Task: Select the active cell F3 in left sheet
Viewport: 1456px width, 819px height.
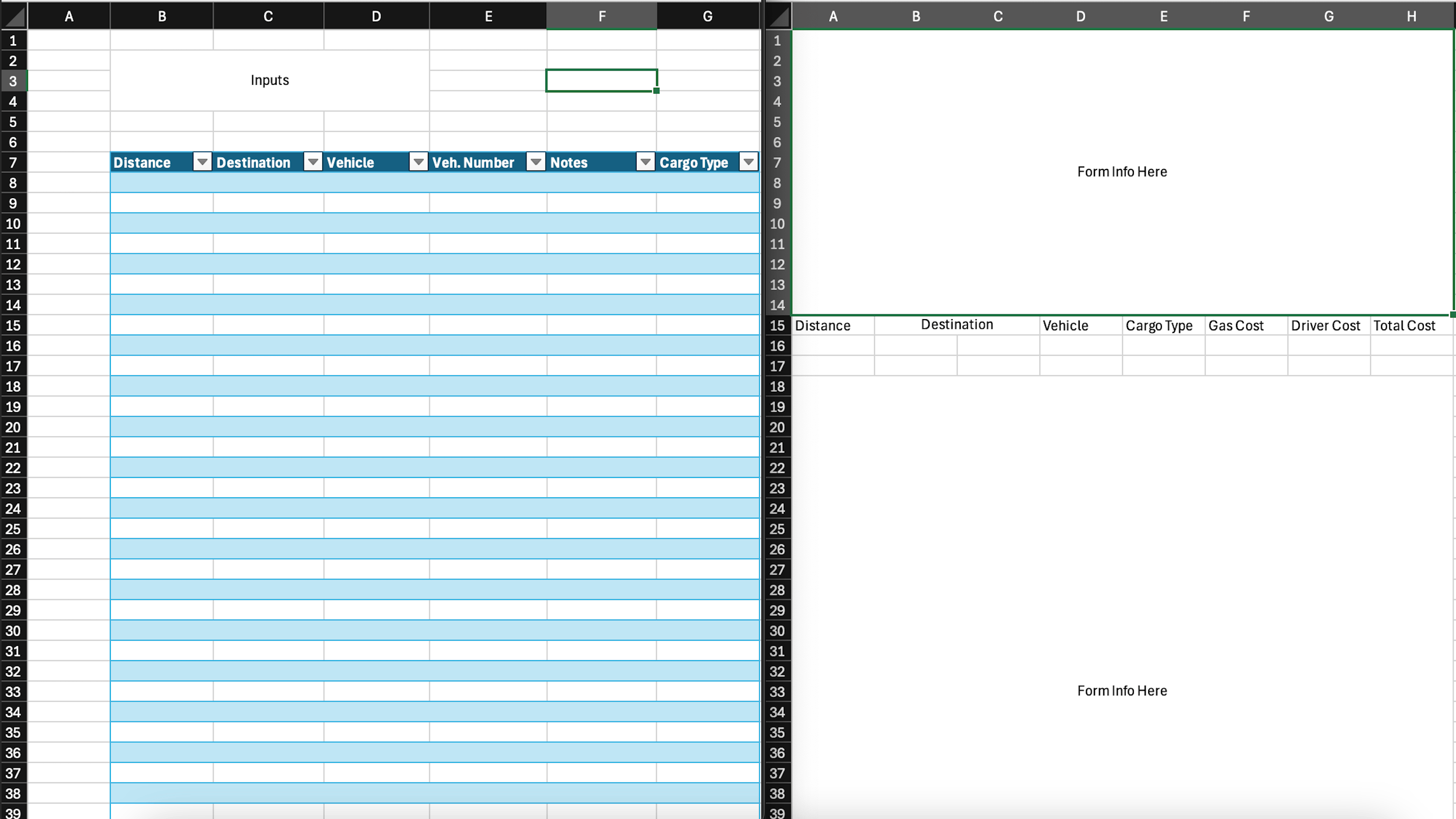Action: 601,80
